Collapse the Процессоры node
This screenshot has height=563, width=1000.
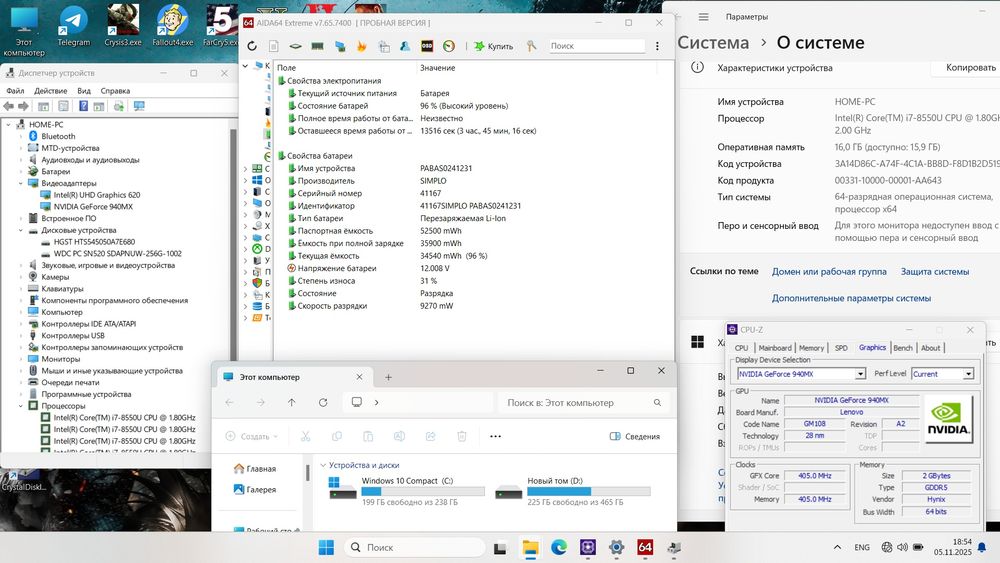tap(20, 406)
